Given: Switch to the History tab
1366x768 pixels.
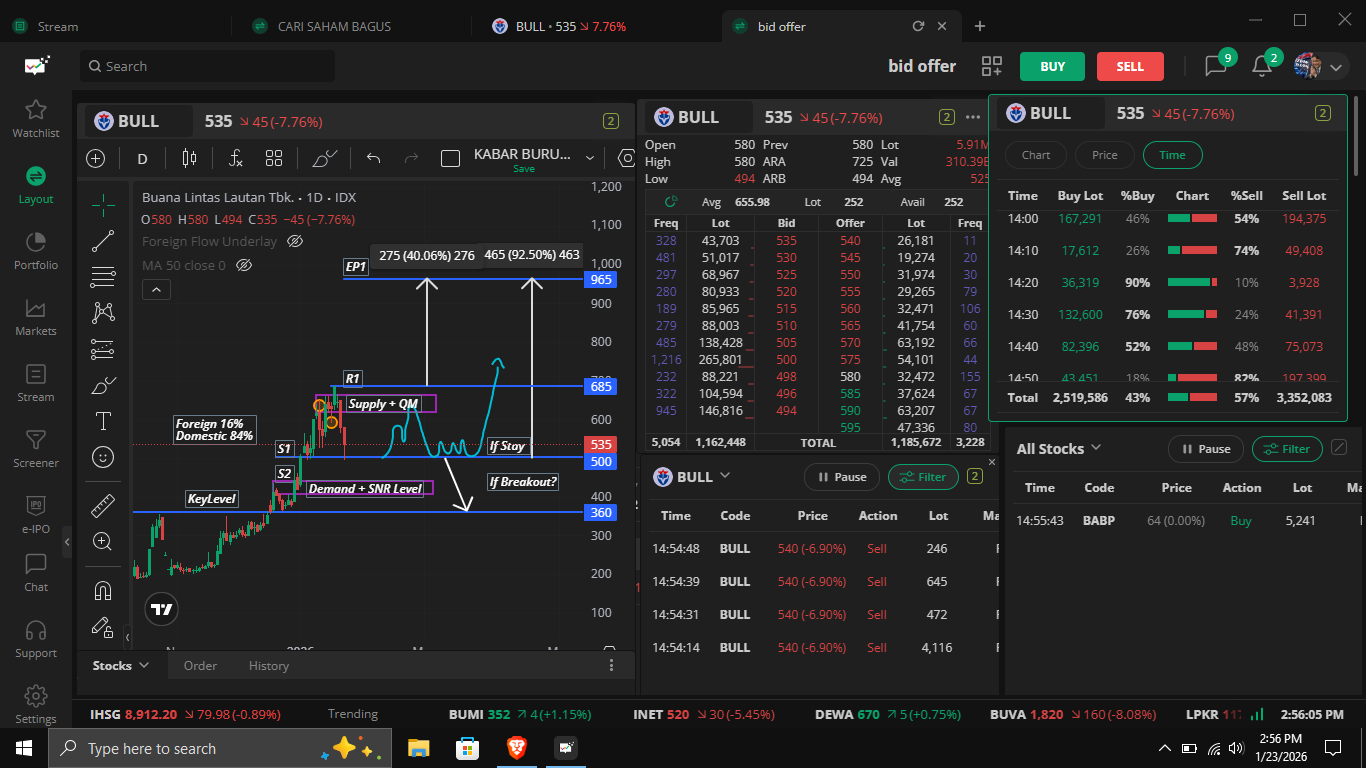Looking at the screenshot, I should pos(268,666).
